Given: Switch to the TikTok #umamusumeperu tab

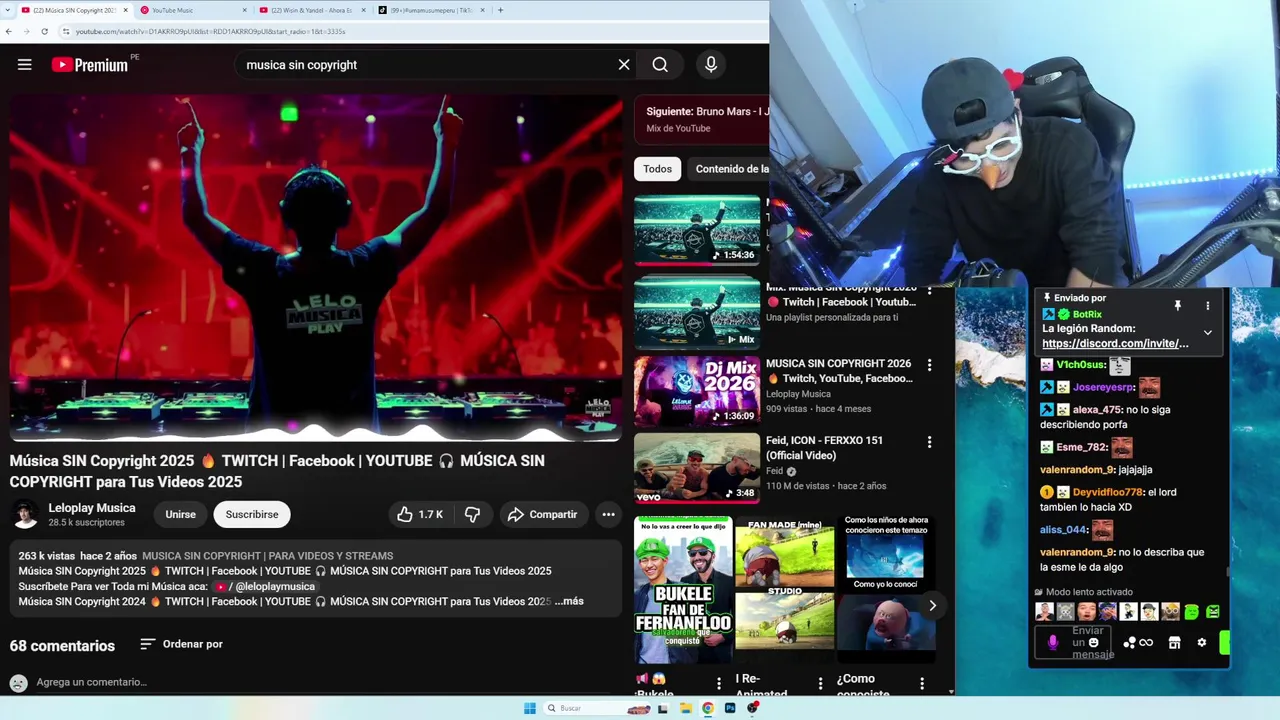Looking at the screenshot, I should (430, 10).
